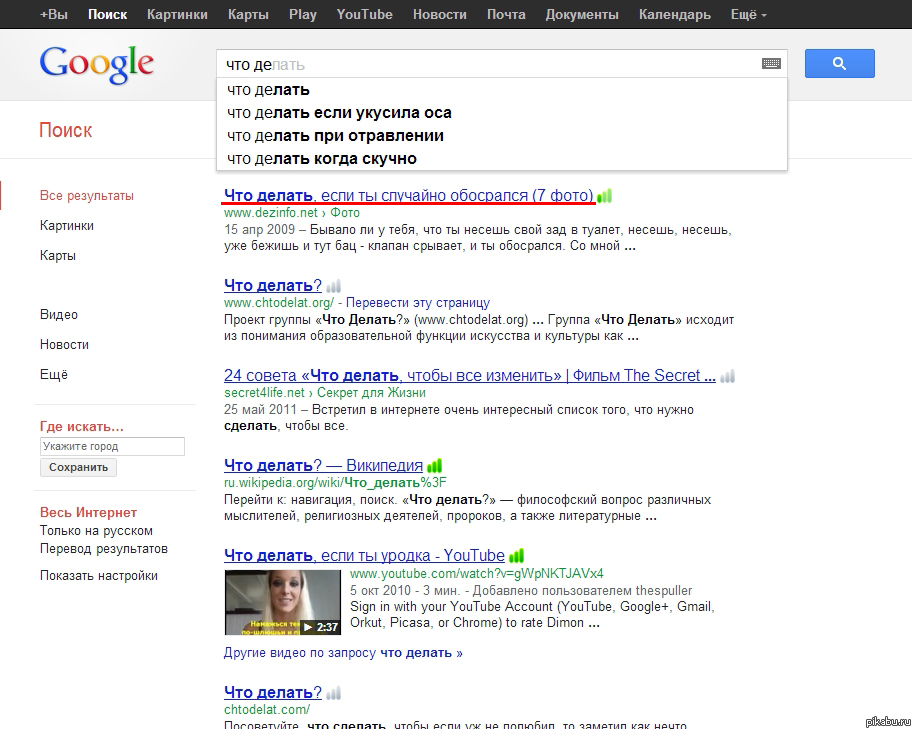Screen dimensions: 912x729
Task: Click the Google logo
Action: click(97, 65)
